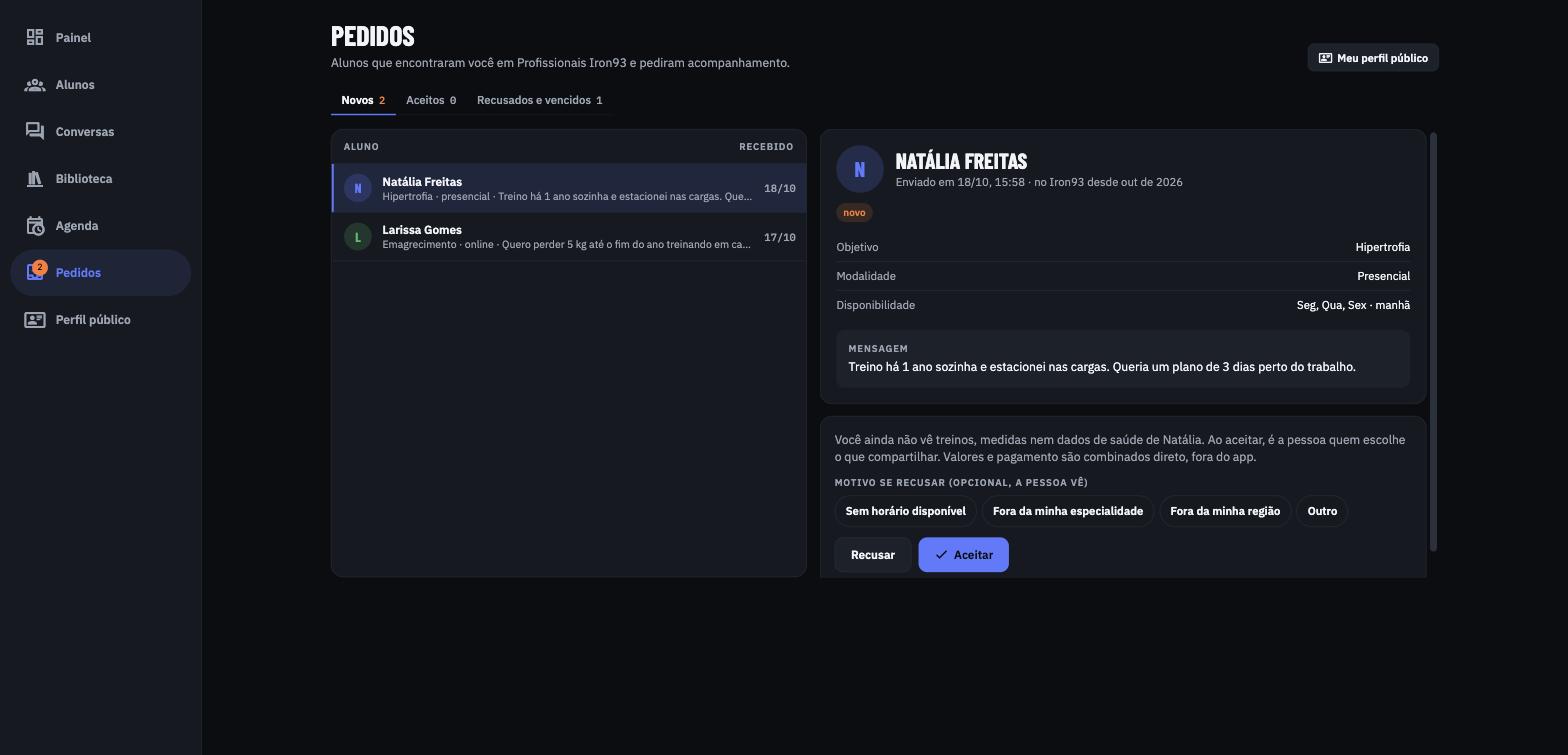
Task: Toggle the "Fora da minha região" chip
Action: [x=1225, y=511]
